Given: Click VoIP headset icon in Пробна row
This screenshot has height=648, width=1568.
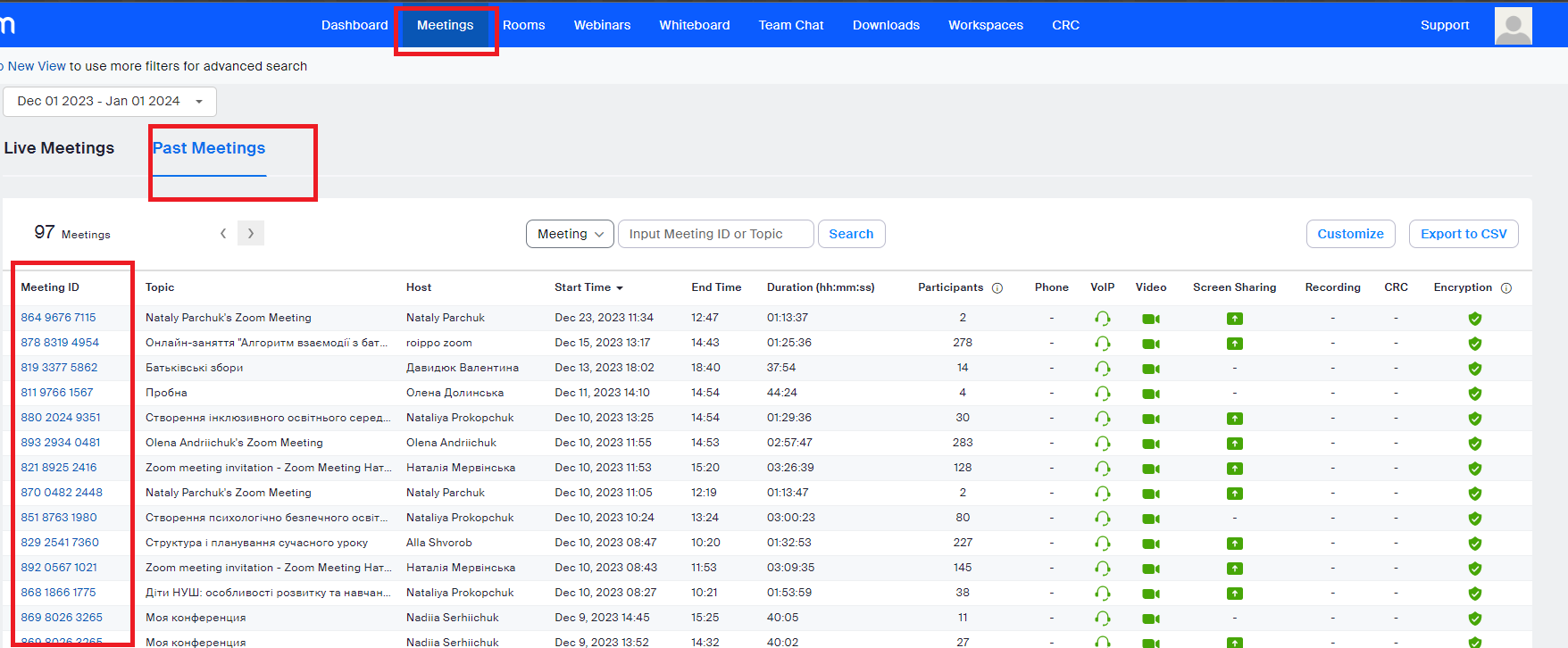Looking at the screenshot, I should coord(1103,394).
